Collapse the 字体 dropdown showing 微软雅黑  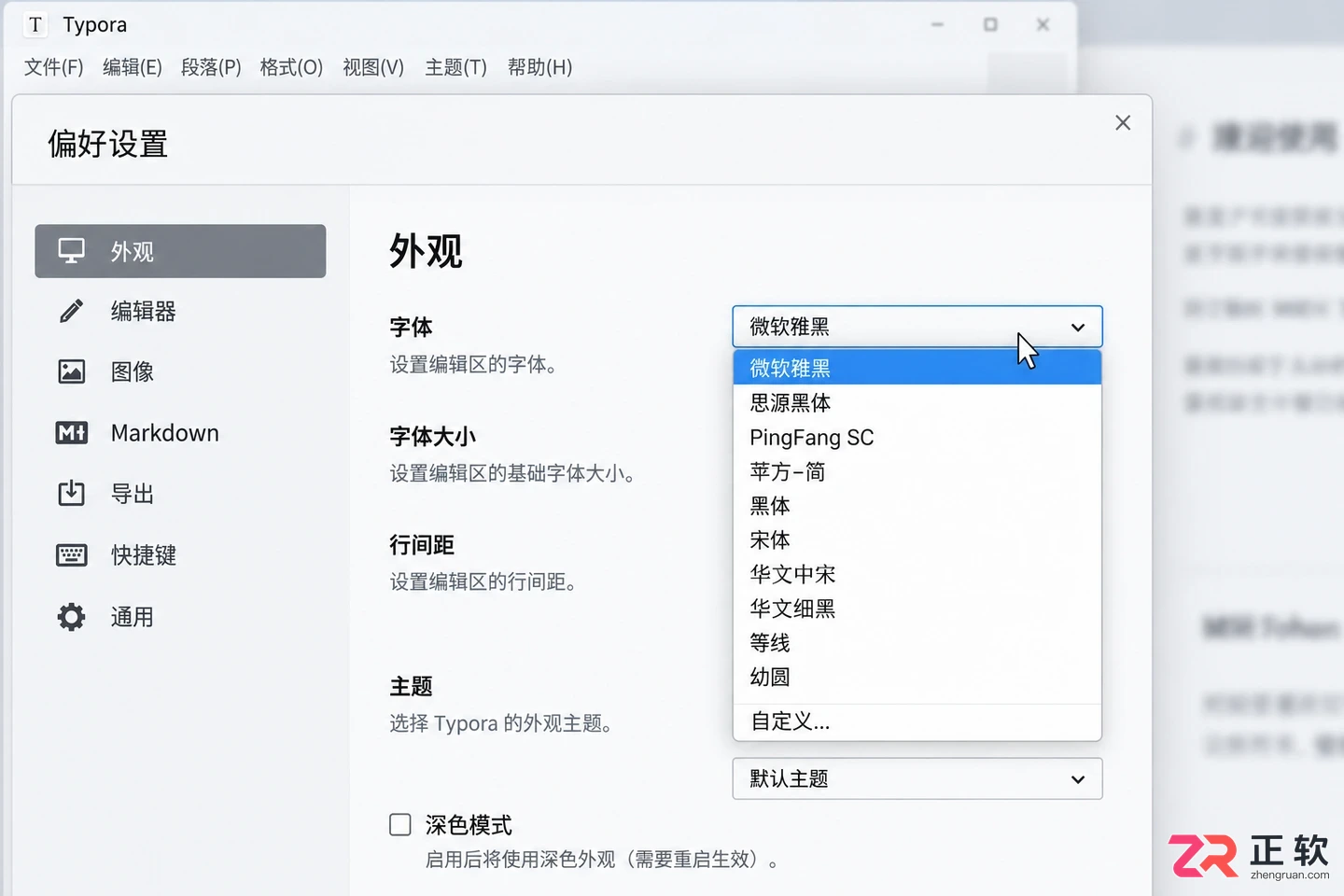tap(917, 327)
